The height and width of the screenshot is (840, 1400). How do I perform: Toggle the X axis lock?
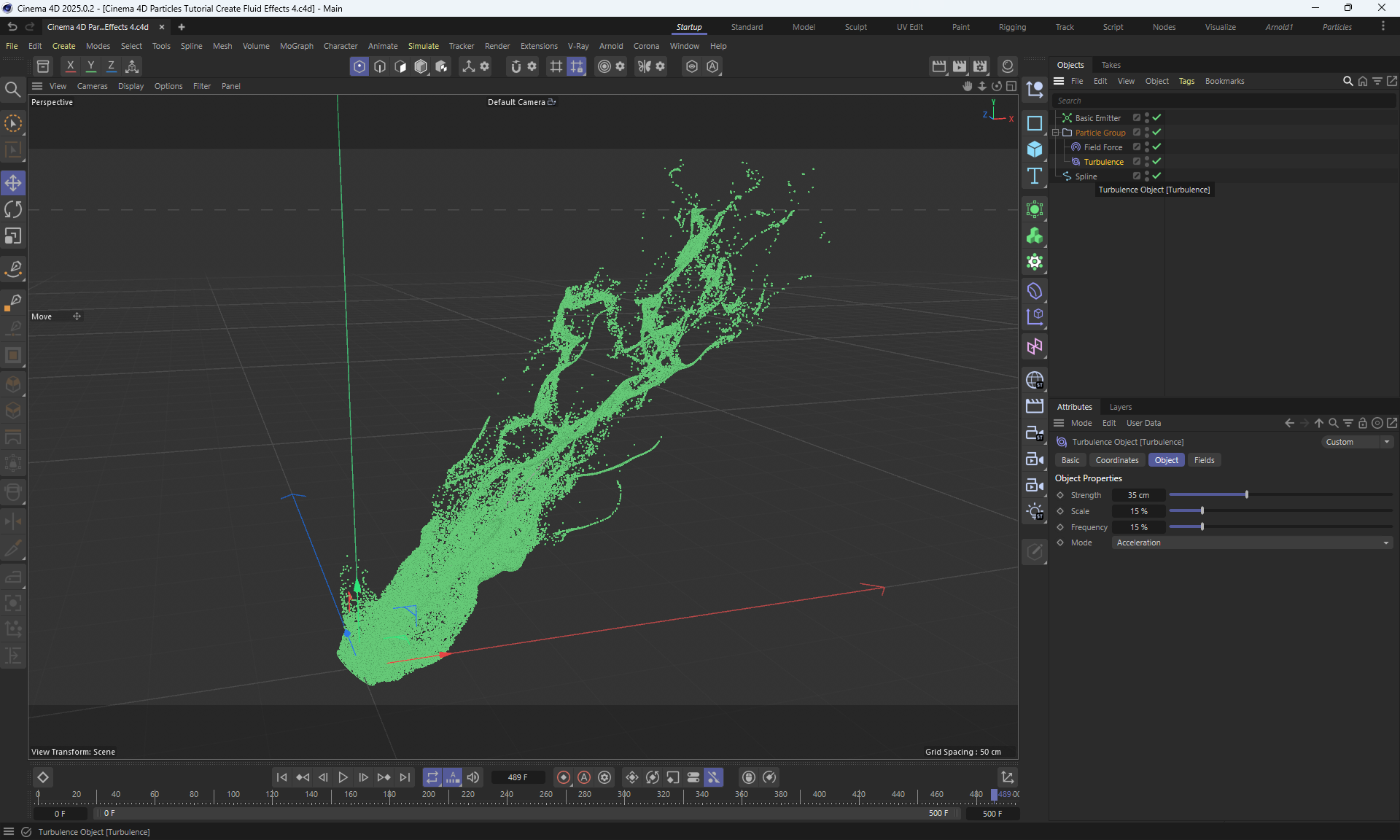tap(70, 66)
